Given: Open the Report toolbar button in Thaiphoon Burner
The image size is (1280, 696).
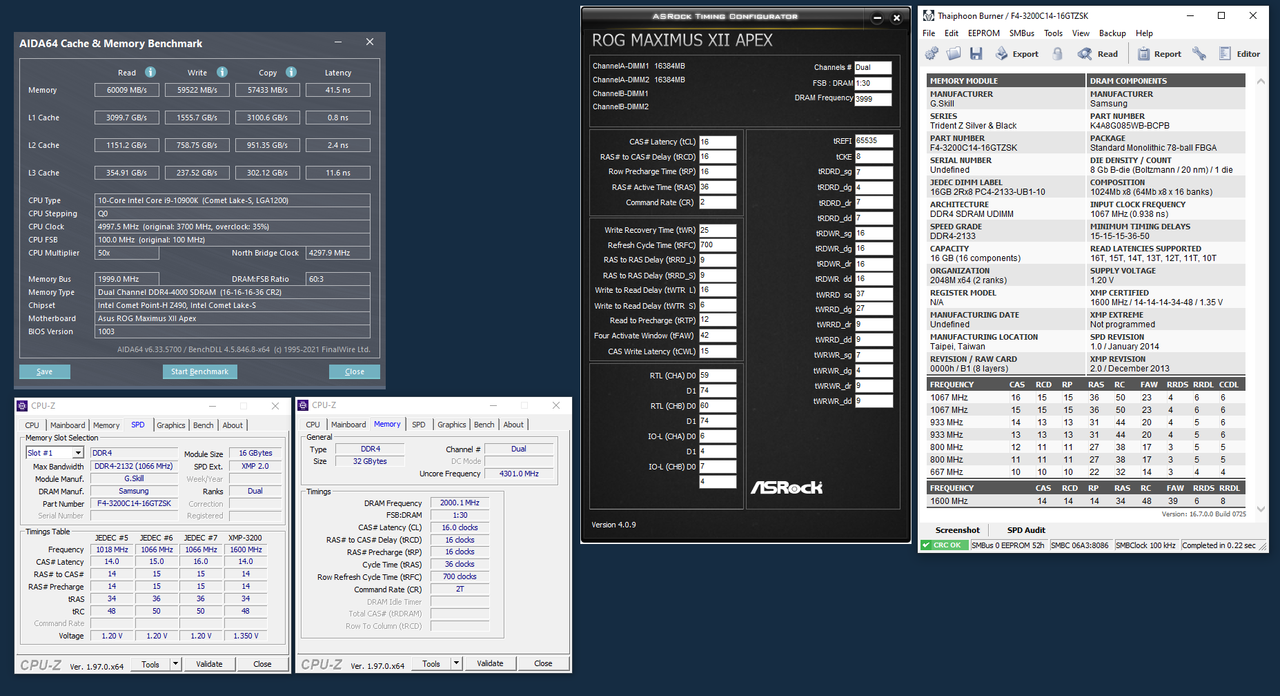Looking at the screenshot, I should point(1159,53).
